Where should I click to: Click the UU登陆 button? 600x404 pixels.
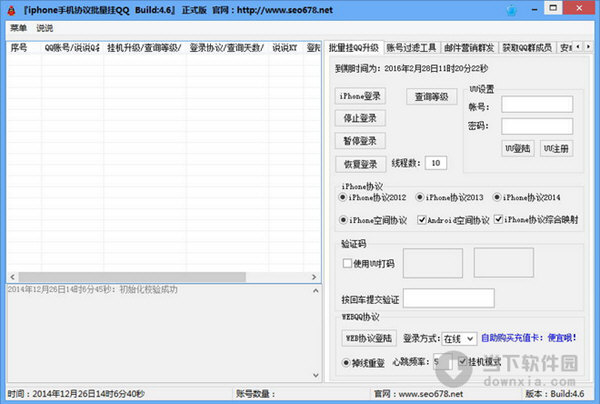pos(518,148)
